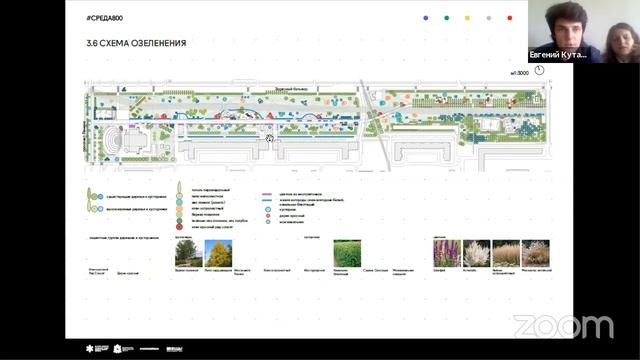640x360 pixels.
Task: Click the green shrub hedge photo thumbnail
Action: click(347, 253)
